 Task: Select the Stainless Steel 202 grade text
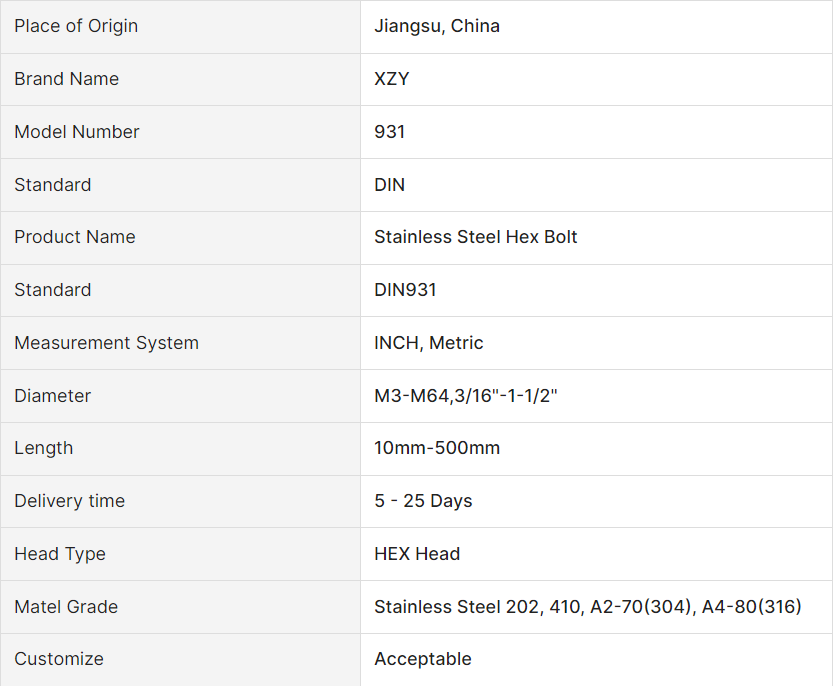(456, 607)
